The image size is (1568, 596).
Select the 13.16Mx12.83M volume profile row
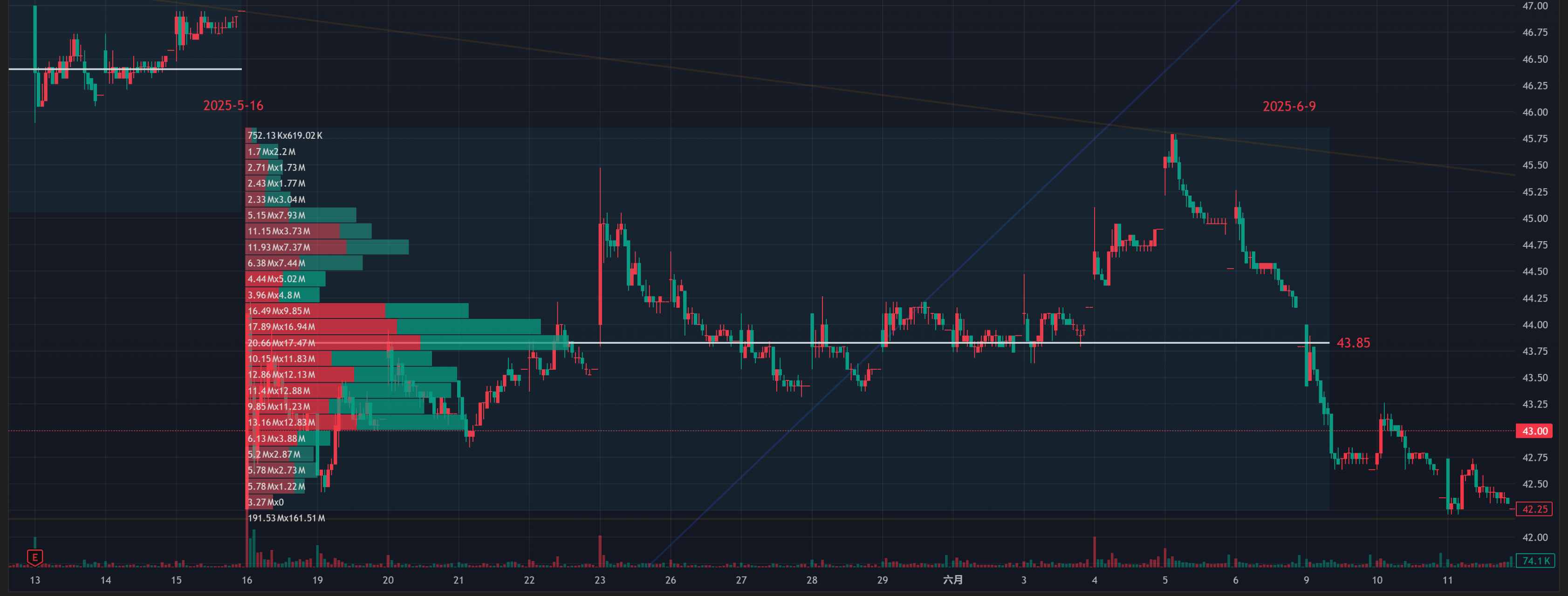[281, 423]
